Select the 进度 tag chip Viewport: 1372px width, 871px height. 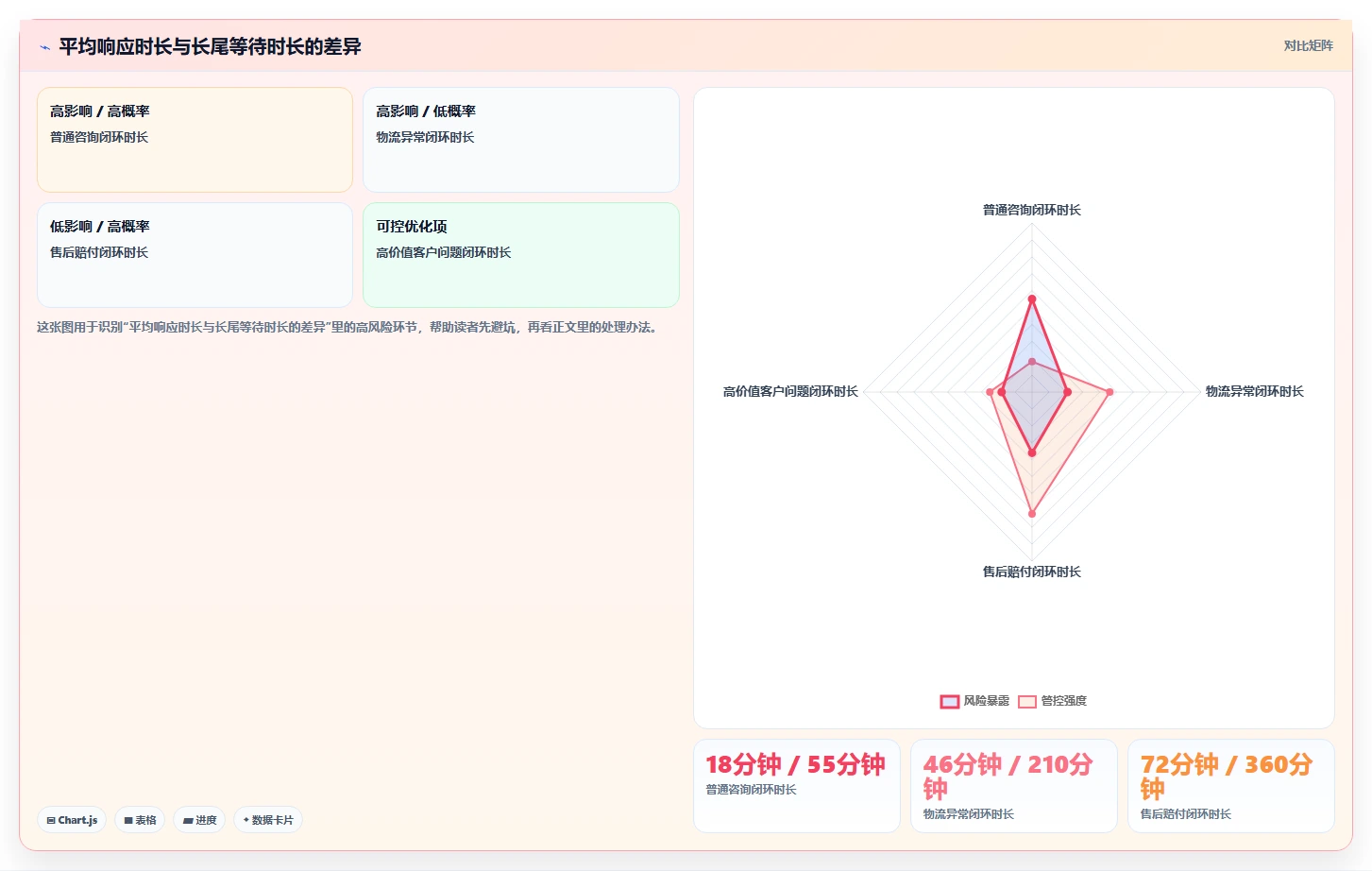pyautogui.click(x=199, y=820)
